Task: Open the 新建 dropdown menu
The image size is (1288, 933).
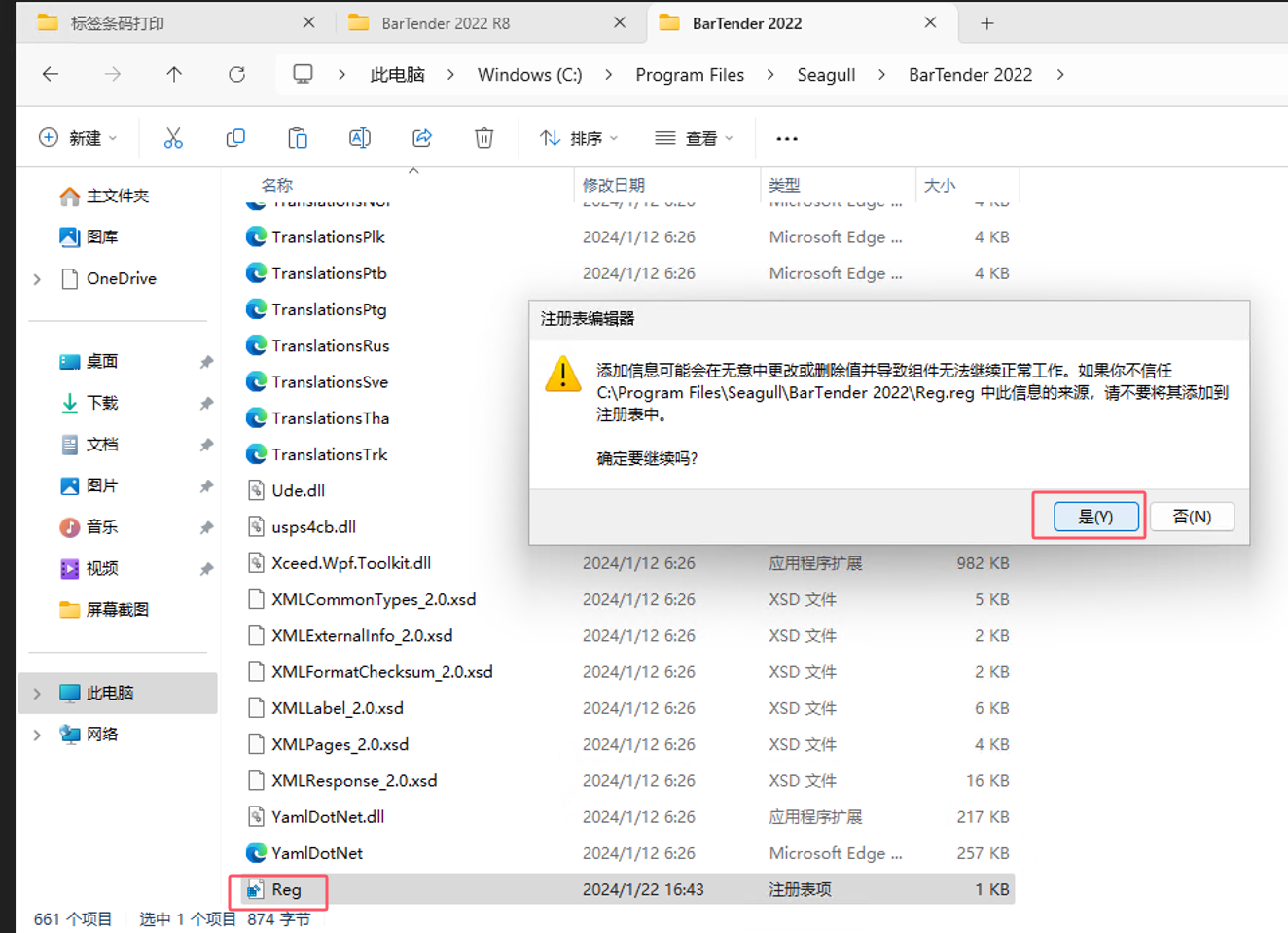Action: pos(78,138)
